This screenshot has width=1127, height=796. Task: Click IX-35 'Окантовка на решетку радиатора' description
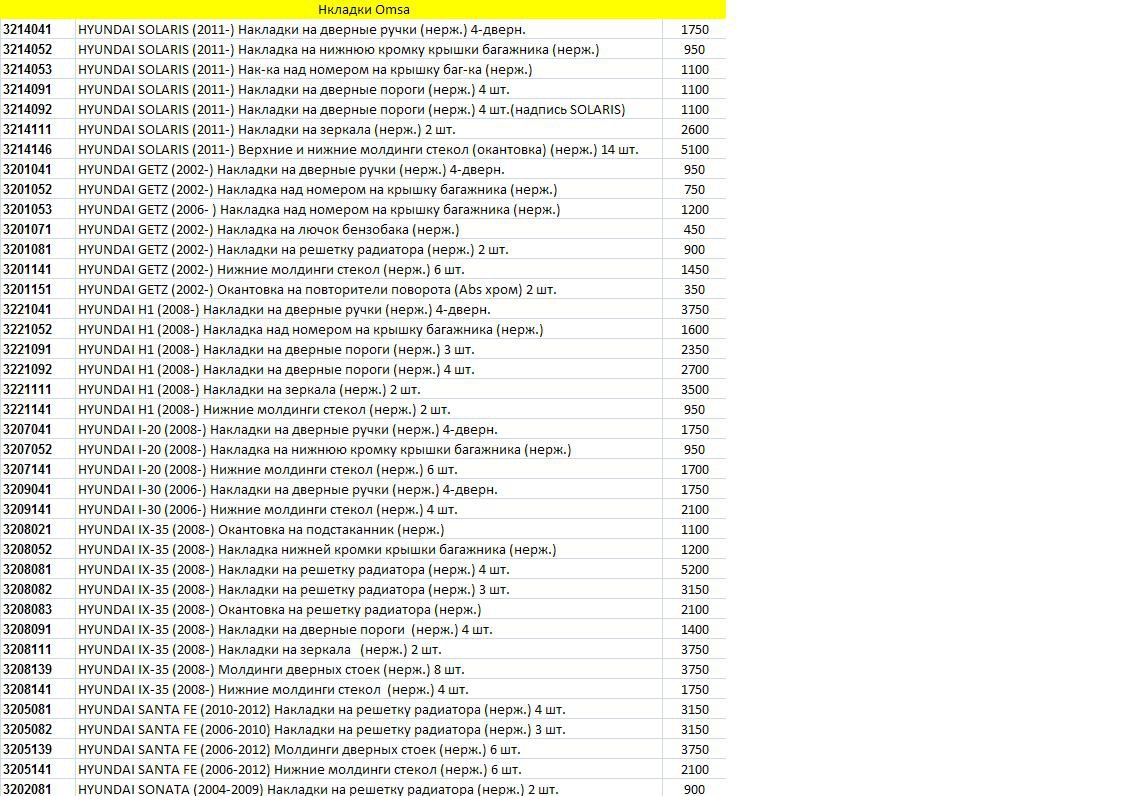(280, 610)
